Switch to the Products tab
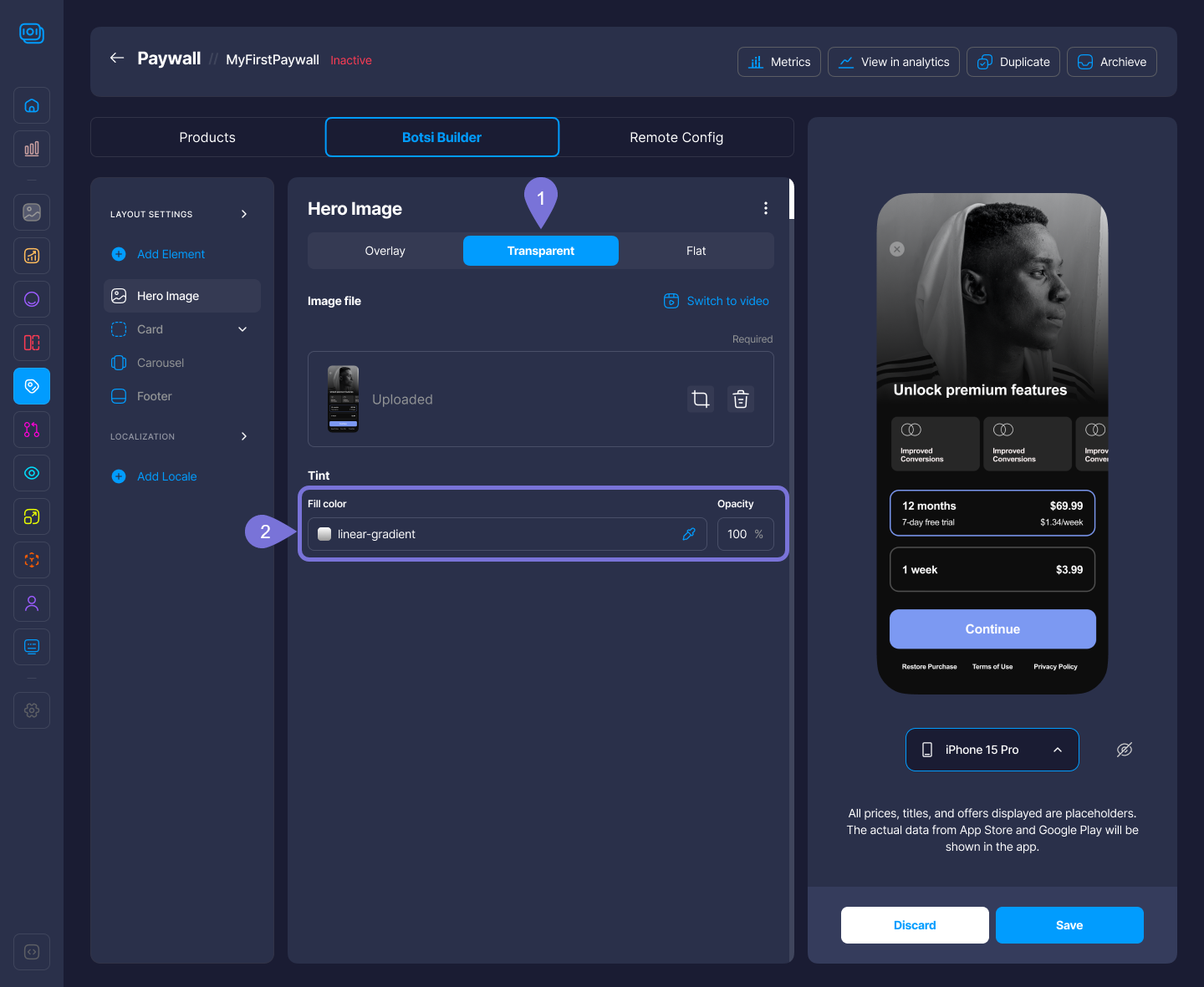Viewport: 1204px width, 987px height. pos(207,137)
